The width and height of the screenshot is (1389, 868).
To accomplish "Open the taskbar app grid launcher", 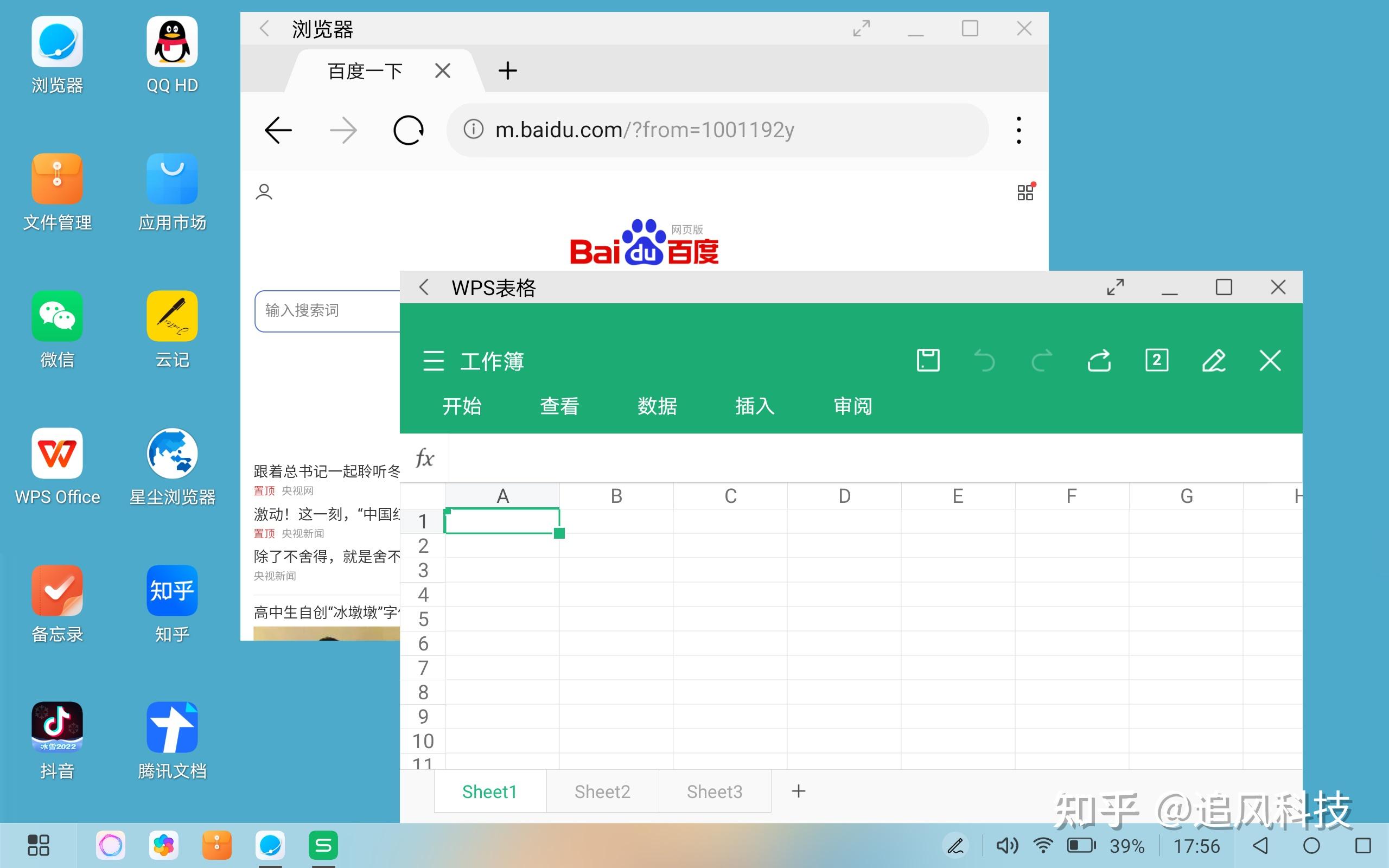I will tap(39, 845).
